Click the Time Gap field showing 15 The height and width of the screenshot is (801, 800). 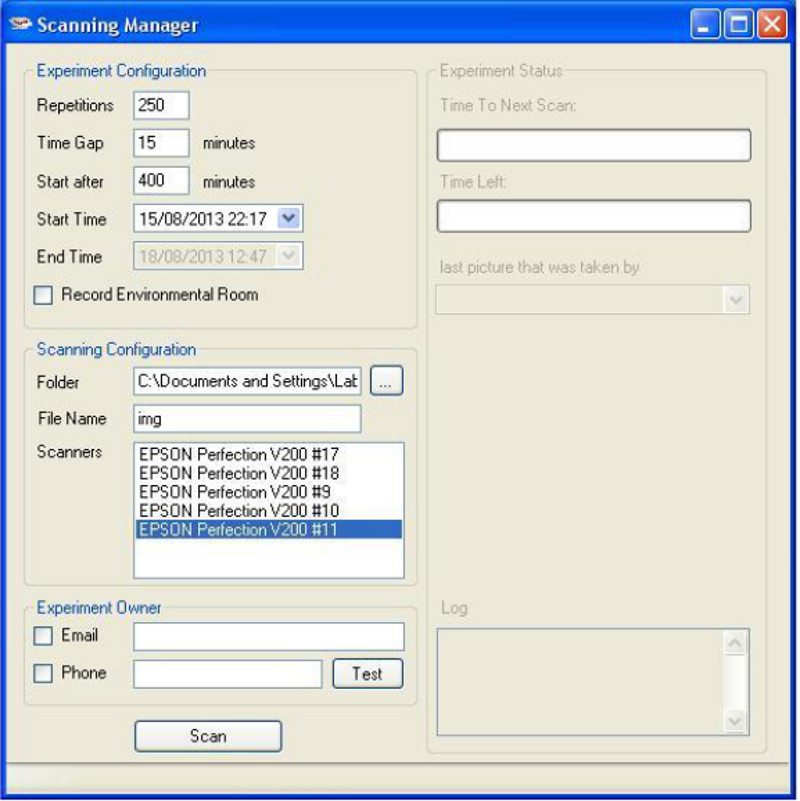coord(161,143)
